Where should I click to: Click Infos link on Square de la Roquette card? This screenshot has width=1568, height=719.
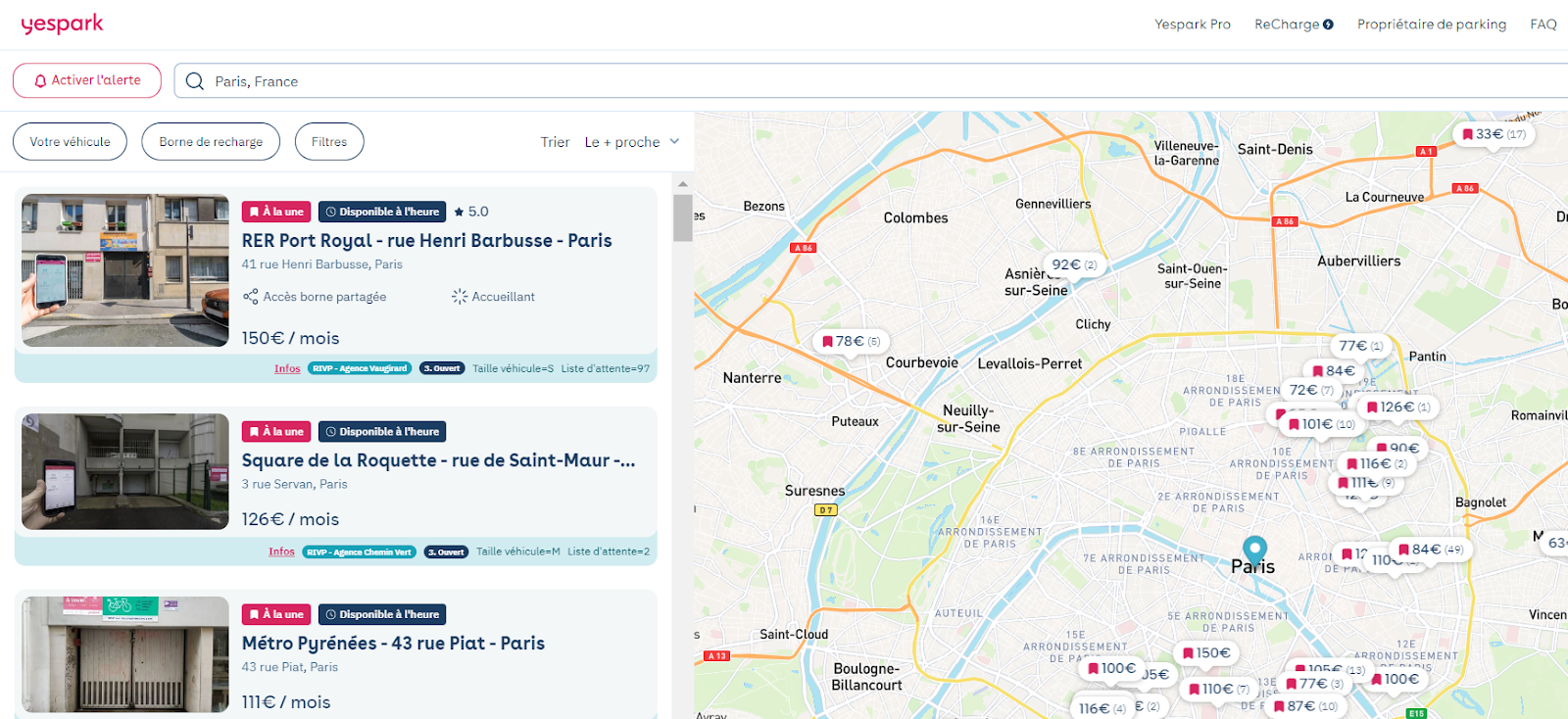[282, 552]
